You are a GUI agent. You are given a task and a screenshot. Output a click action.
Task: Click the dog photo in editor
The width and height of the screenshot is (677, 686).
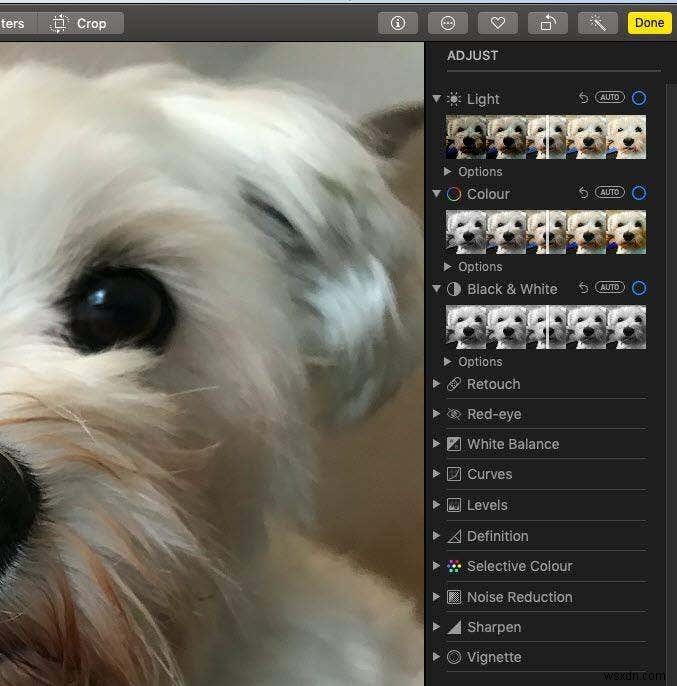[212, 364]
